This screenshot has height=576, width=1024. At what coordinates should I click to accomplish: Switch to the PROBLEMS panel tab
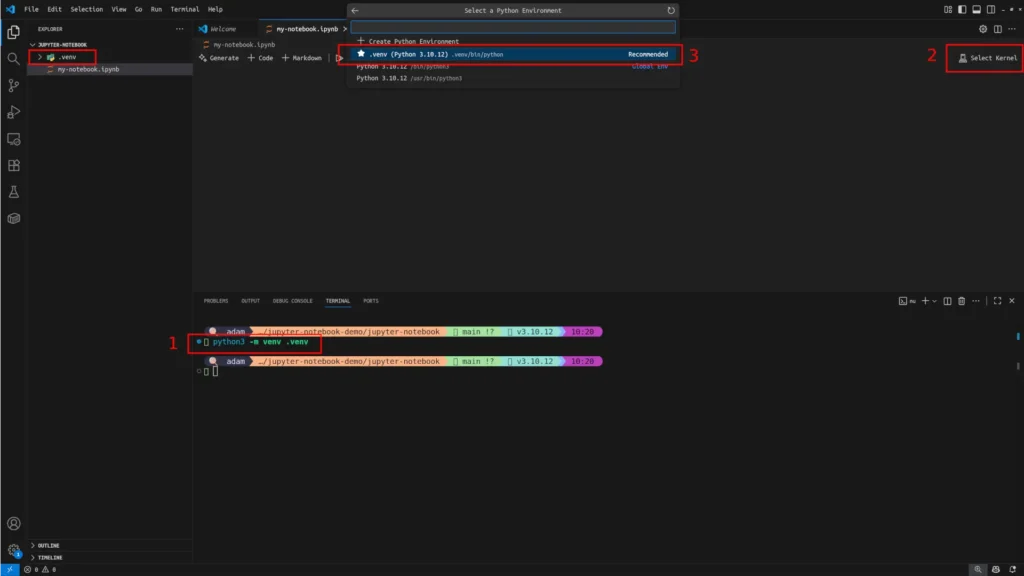(216, 301)
